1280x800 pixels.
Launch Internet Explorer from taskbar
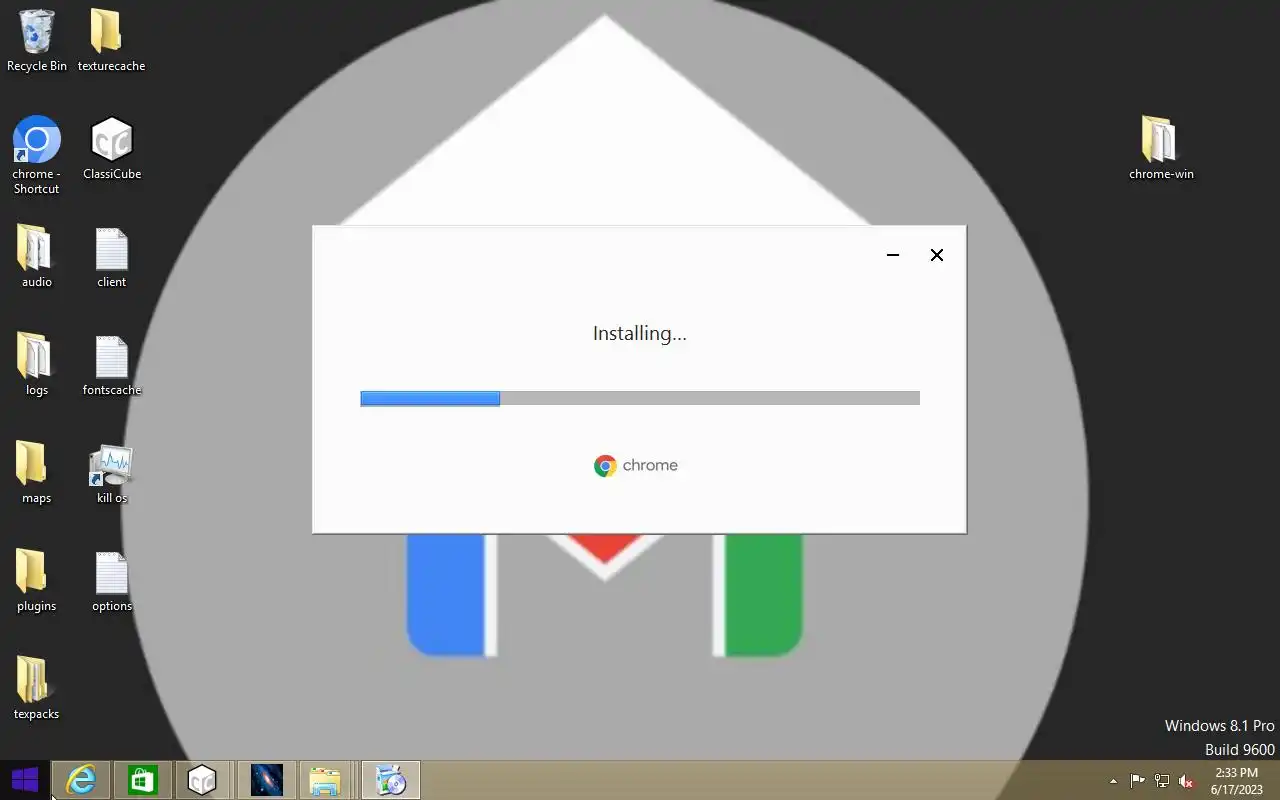click(x=81, y=780)
